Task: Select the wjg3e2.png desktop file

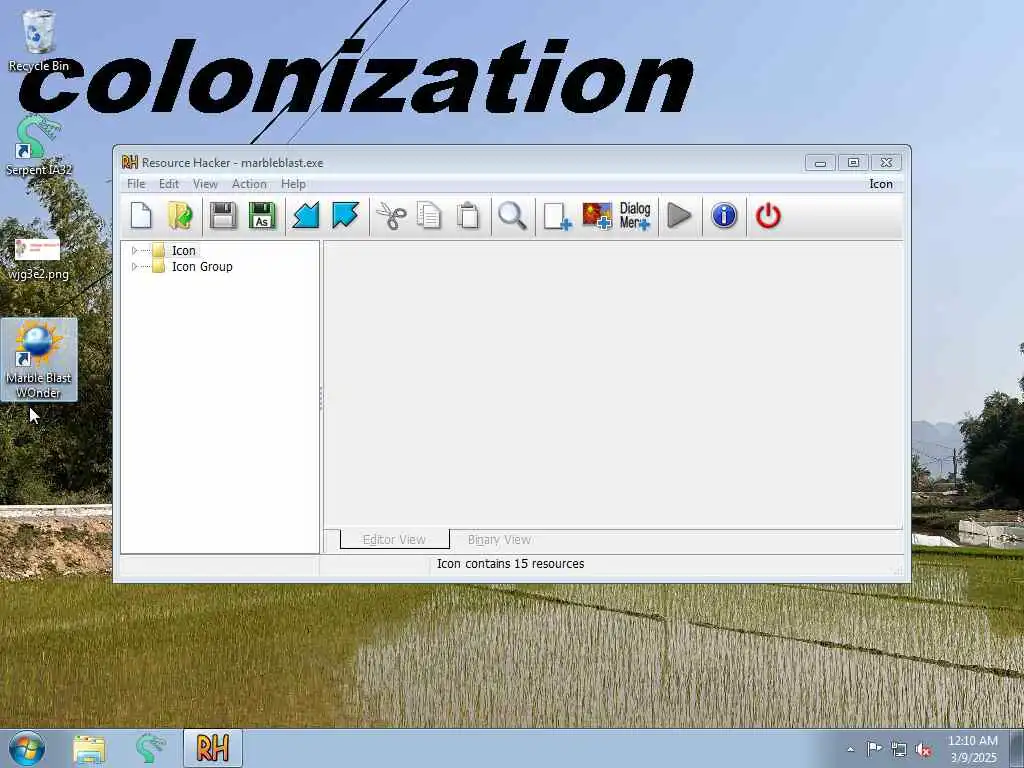Action: [x=38, y=259]
